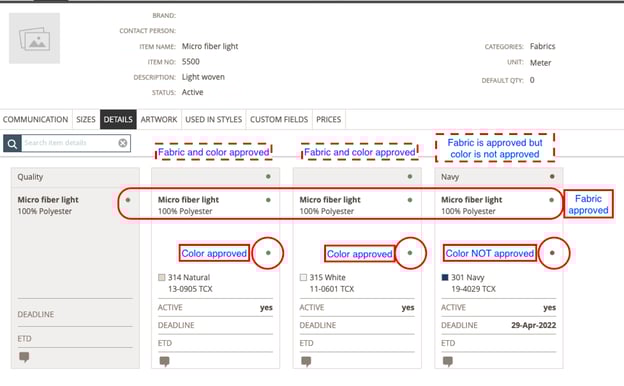This screenshot has width=624, height=386.
Task: Click the 11-0601 TCX color code
Action: click(x=332, y=289)
